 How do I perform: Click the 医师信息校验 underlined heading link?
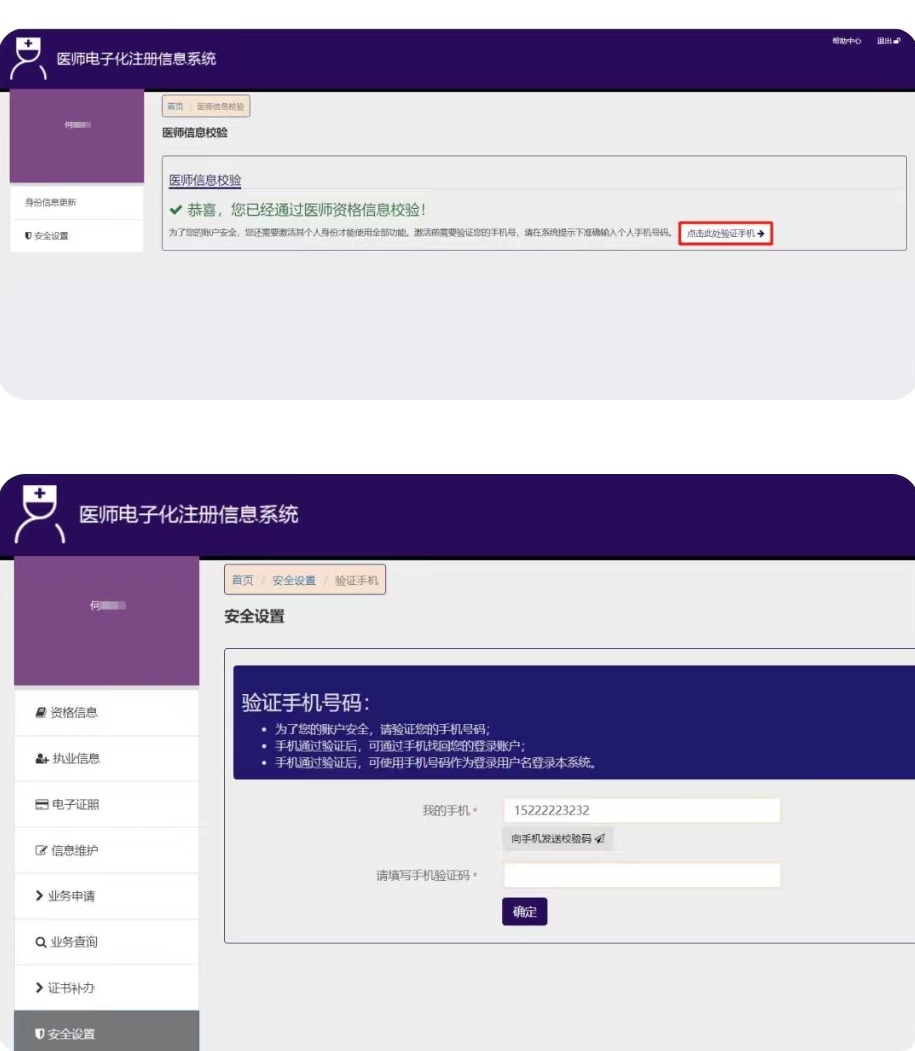coord(205,180)
